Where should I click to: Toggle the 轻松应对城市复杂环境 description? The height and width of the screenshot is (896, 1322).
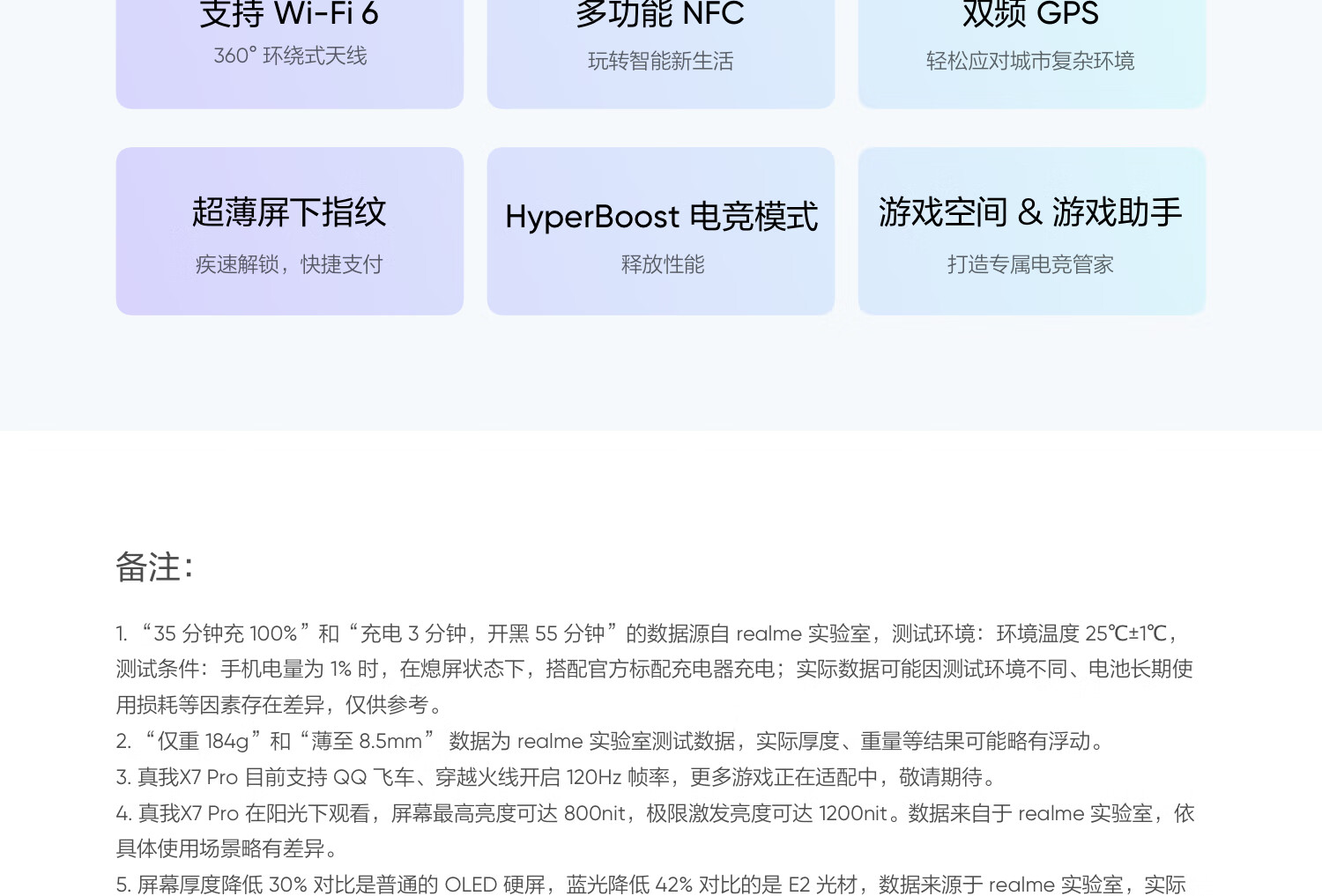[x=1031, y=62]
